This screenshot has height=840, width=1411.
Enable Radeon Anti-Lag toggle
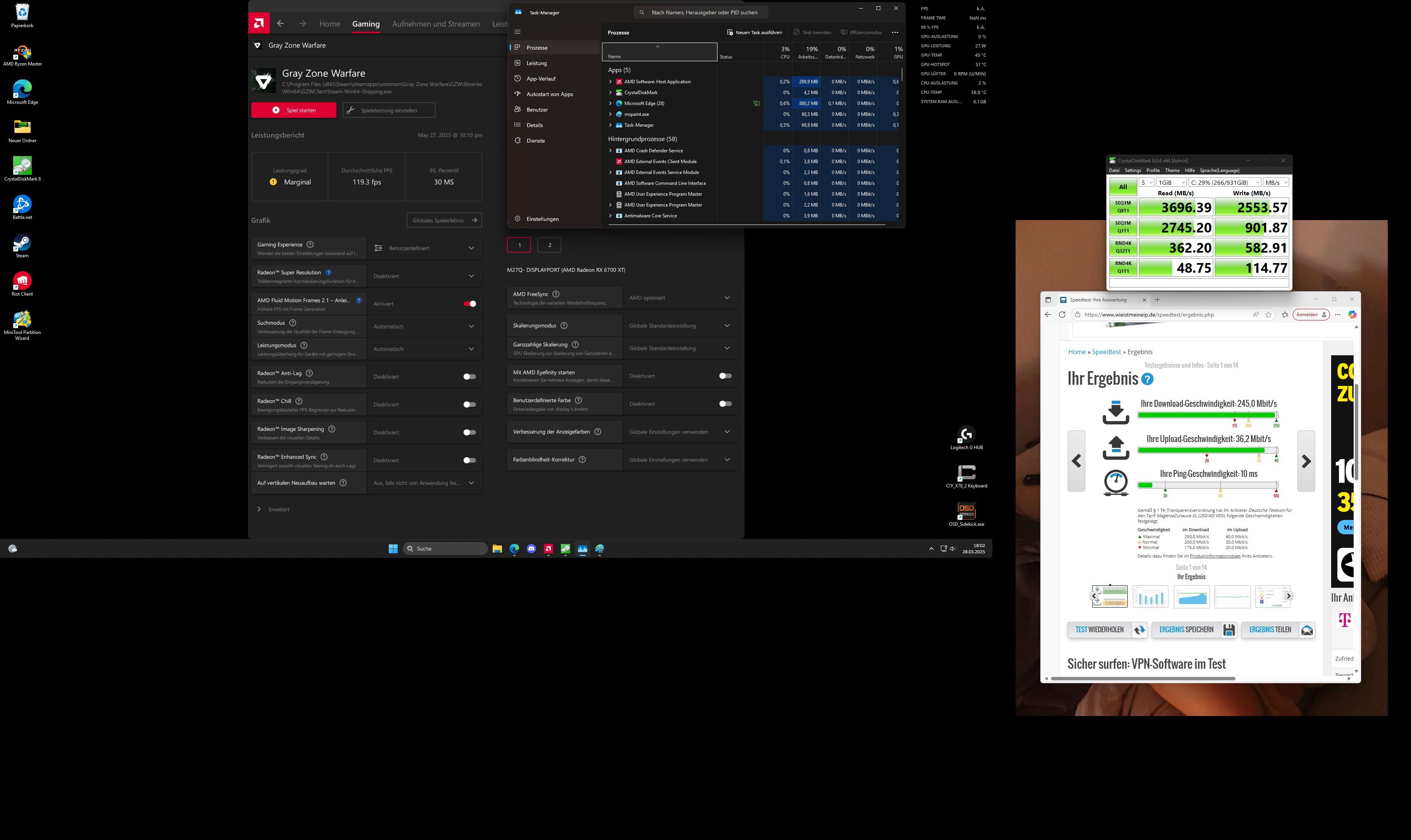pyautogui.click(x=469, y=377)
